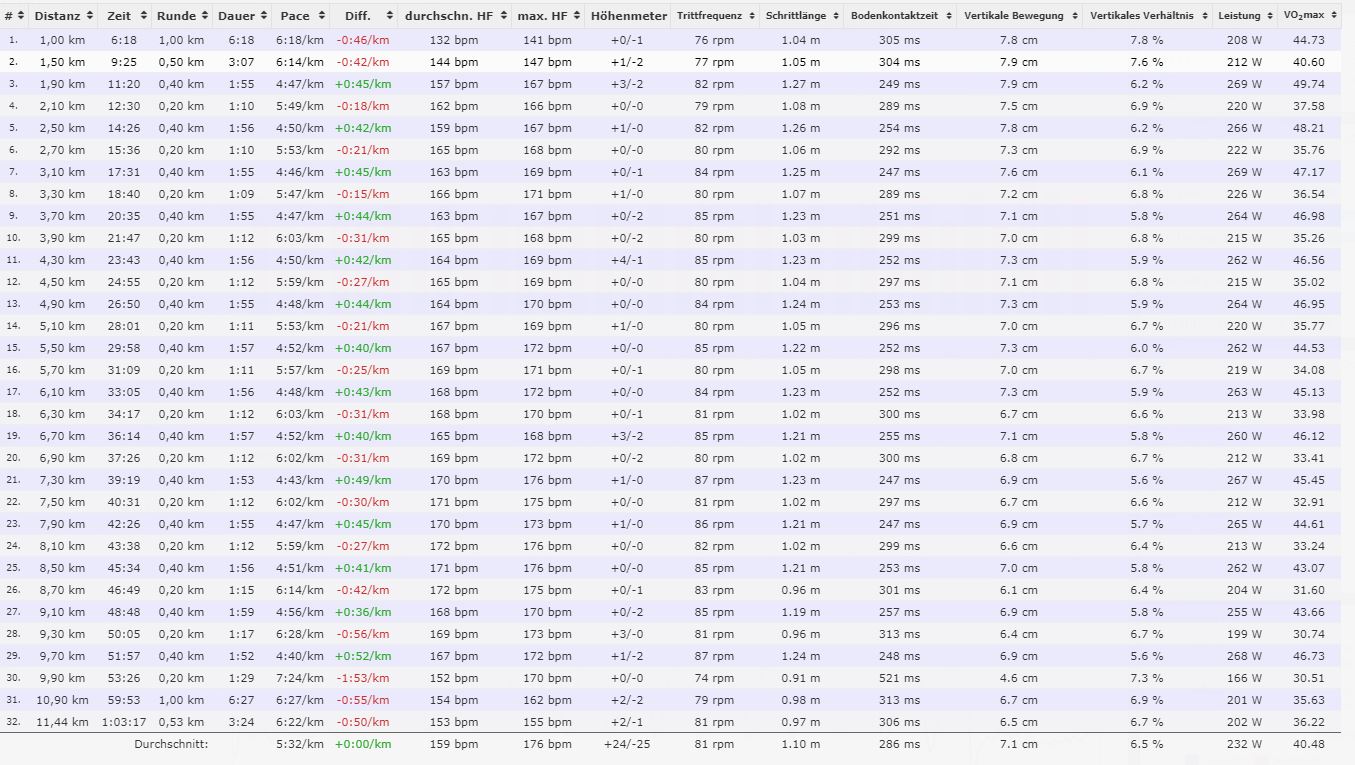Image resolution: width=1355 pixels, height=765 pixels.
Task: Click the sort arrows beside VO2max
Action: click(x=1334, y=17)
